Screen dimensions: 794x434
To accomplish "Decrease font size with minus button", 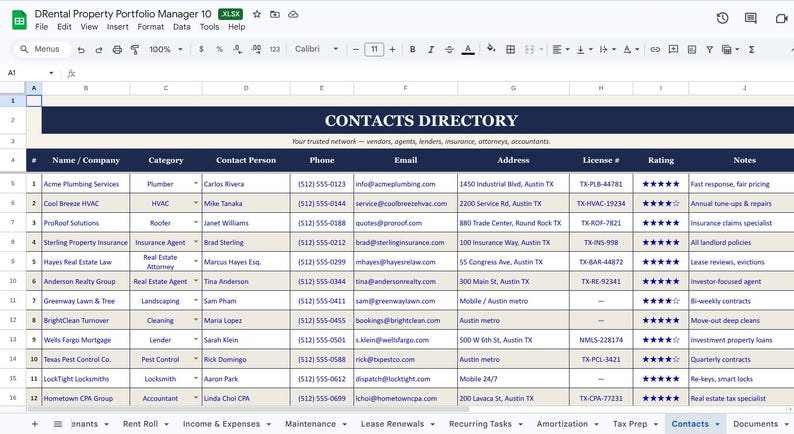I will pos(355,50).
